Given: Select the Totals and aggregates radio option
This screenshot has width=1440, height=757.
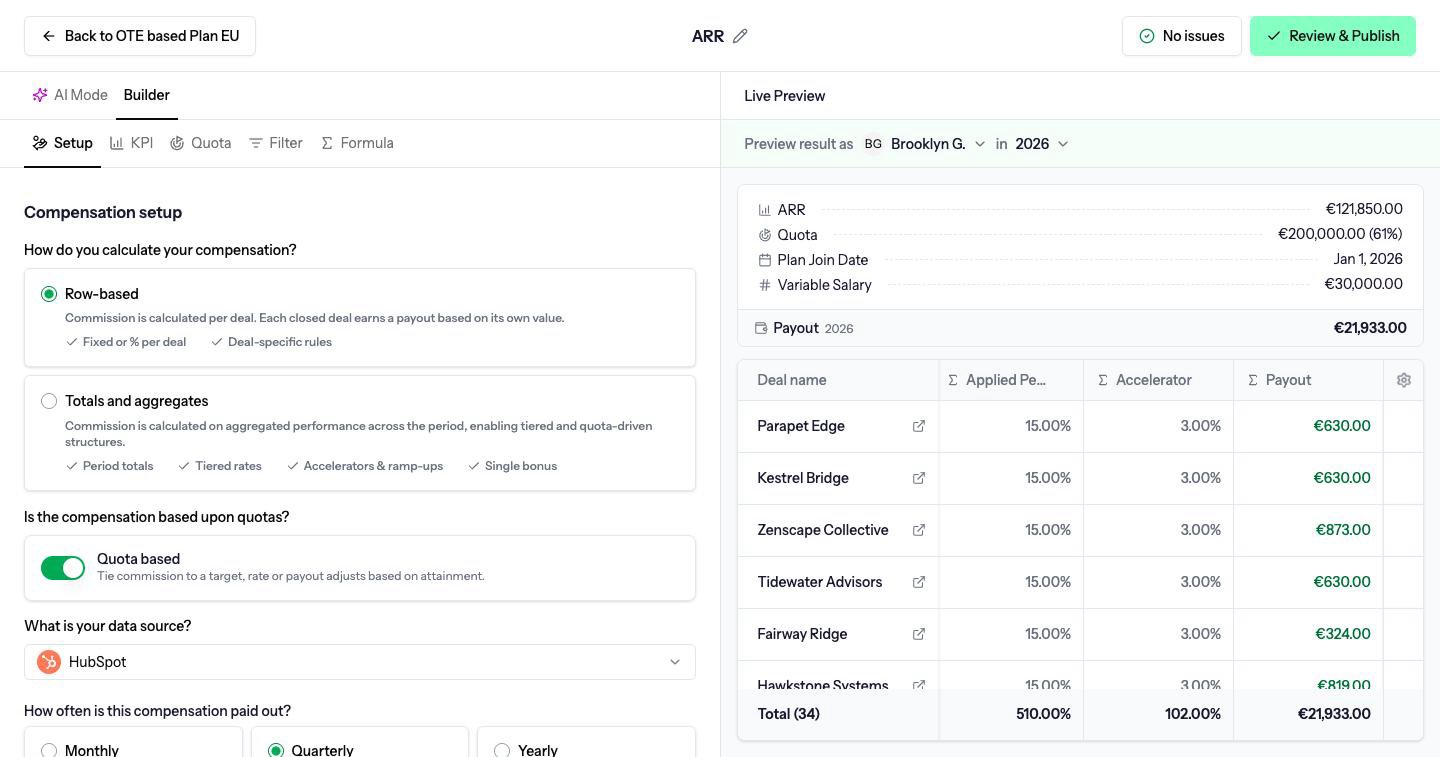Looking at the screenshot, I should point(49,401).
